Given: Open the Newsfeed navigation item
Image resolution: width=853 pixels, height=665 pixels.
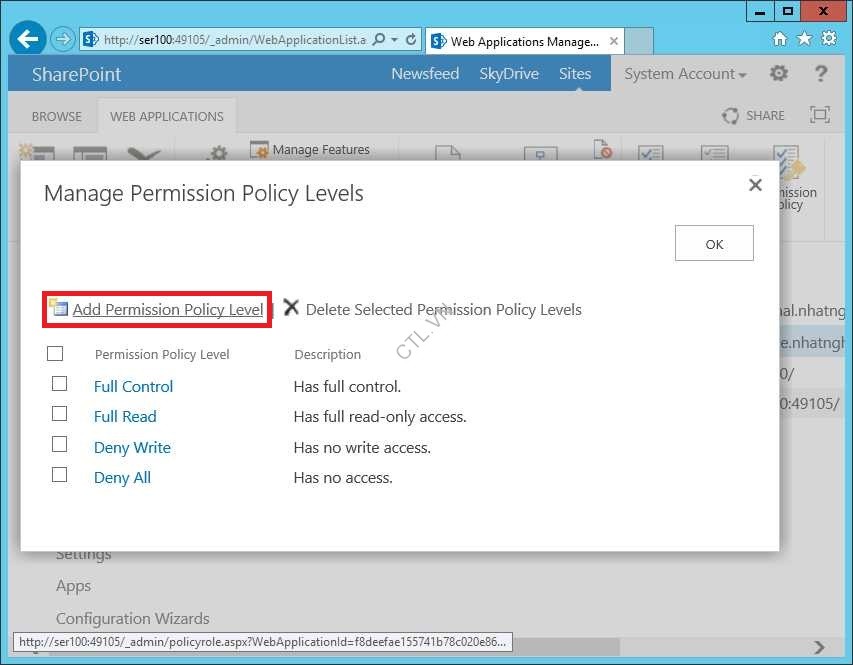Looking at the screenshot, I should click(425, 74).
